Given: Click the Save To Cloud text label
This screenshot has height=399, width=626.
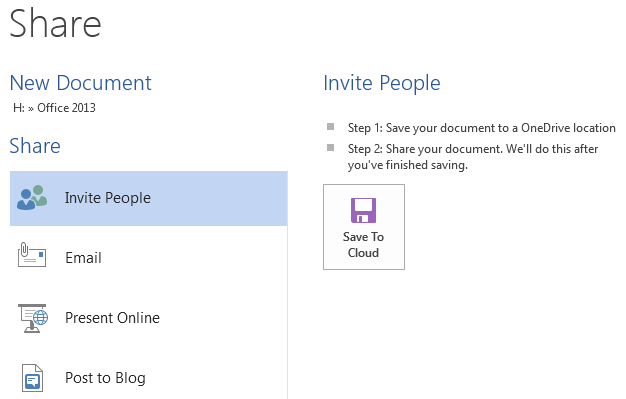Looking at the screenshot, I should pos(363,245).
